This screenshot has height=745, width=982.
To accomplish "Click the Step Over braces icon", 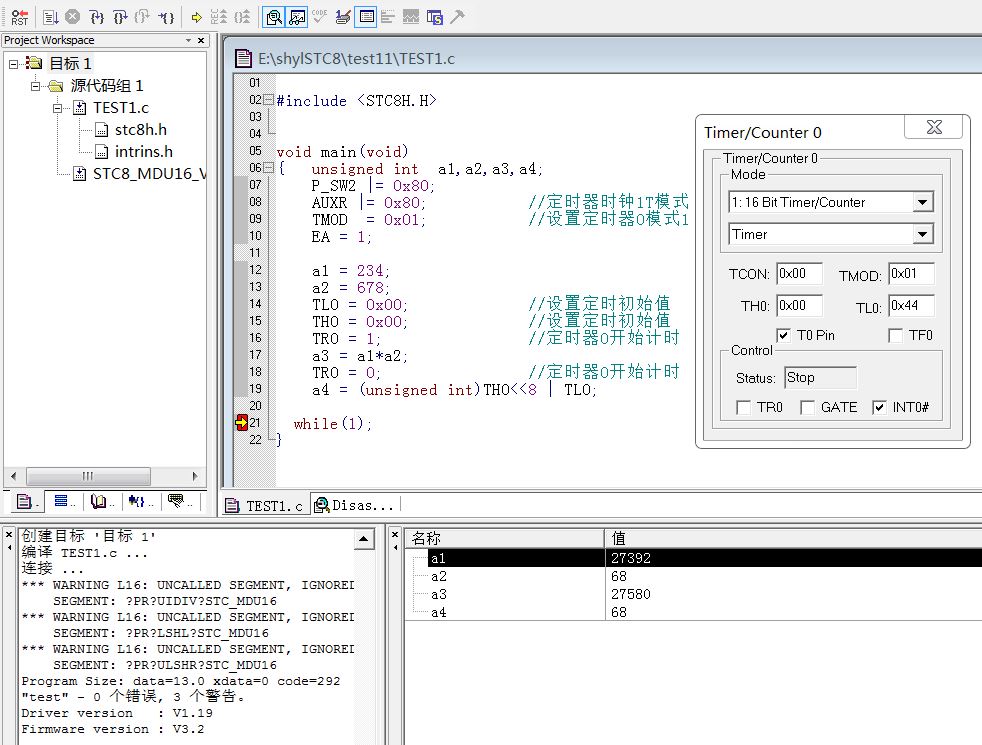I will [x=120, y=17].
